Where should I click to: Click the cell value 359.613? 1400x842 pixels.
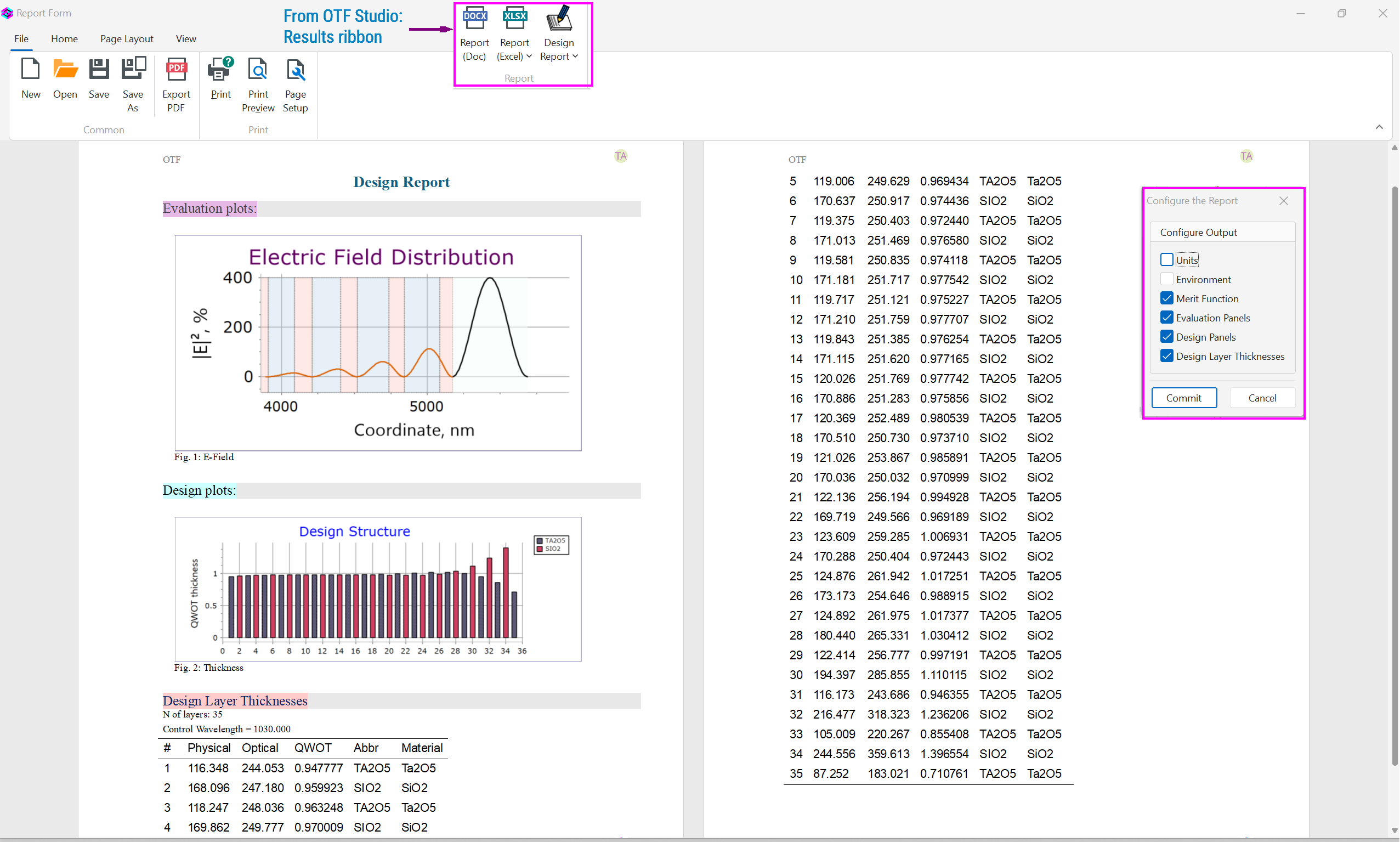click(x=888, y=754)
